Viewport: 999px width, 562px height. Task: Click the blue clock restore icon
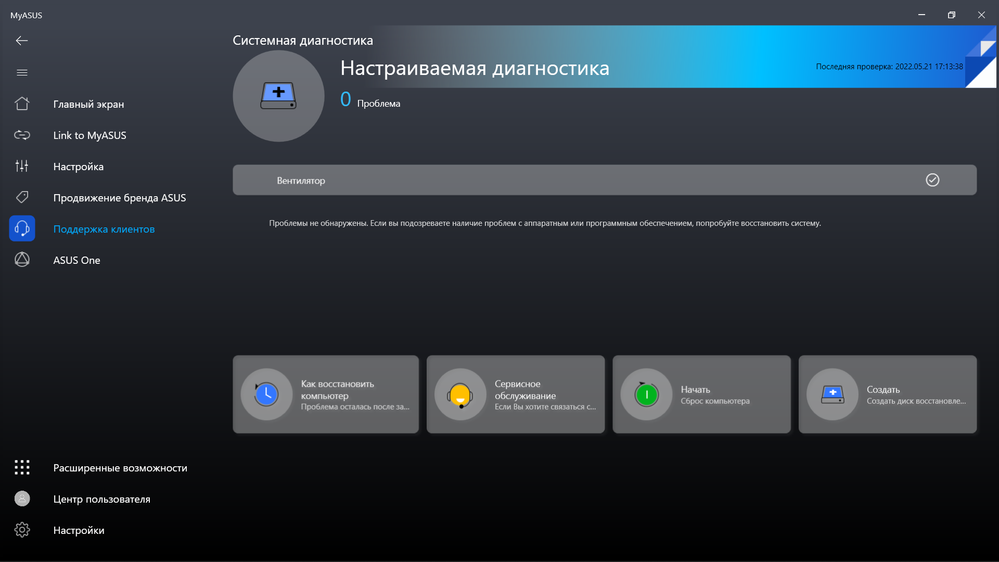(x=266, y=394)
